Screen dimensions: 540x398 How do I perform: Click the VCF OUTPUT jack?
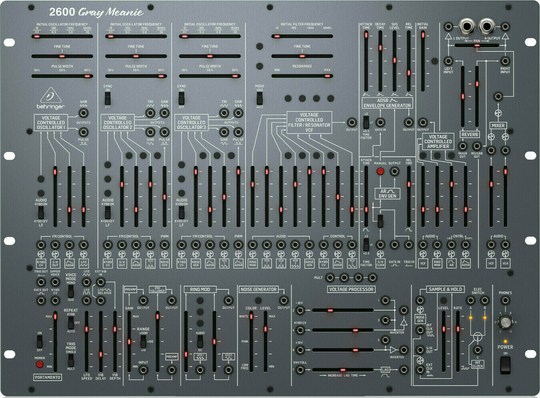[x=352, y=122]
